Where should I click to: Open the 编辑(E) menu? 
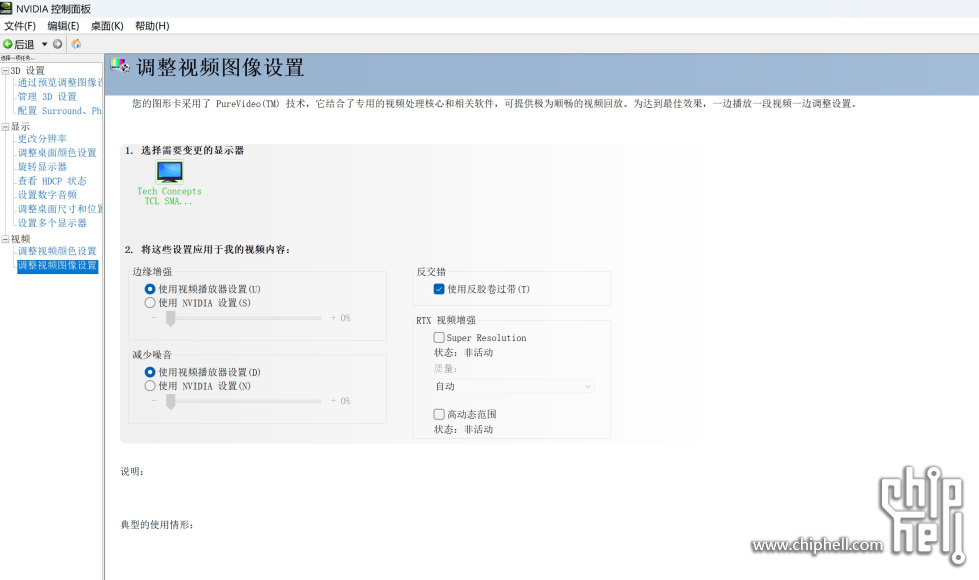[63, 26]
